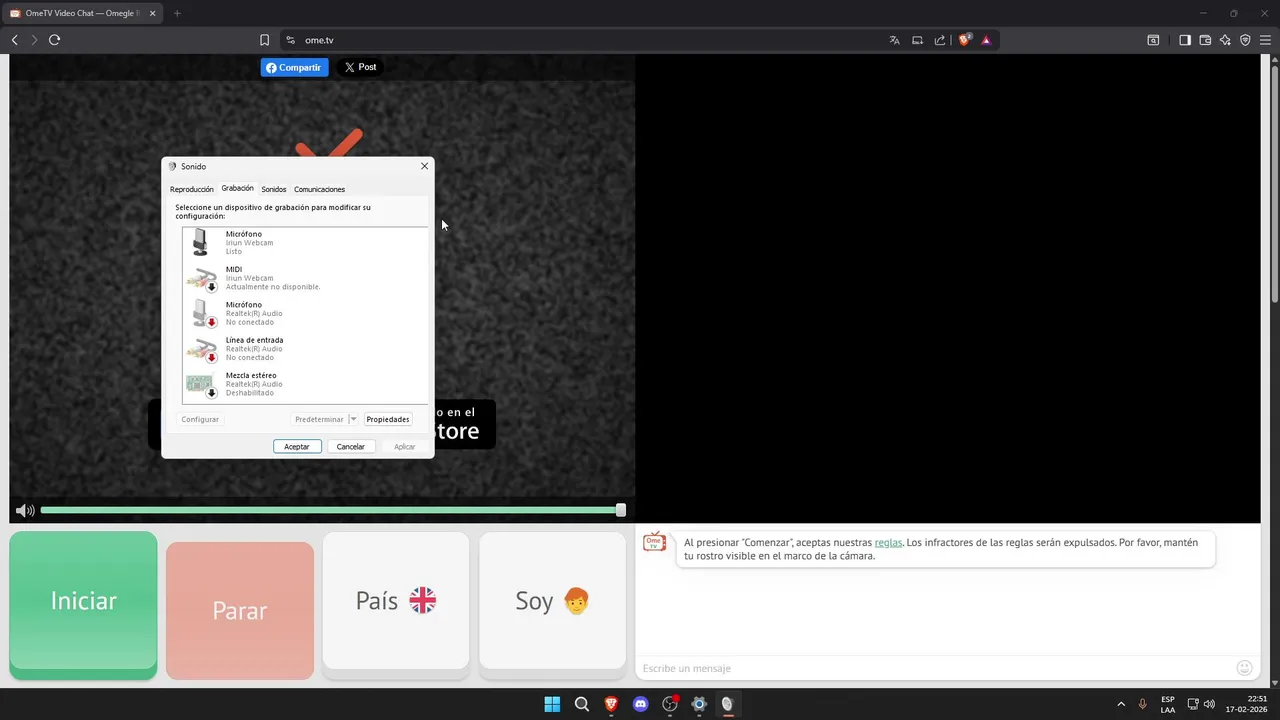Screen dimensions: 1280x720
Task: Select the Línea de entrada device
Action: coord(305,348)
